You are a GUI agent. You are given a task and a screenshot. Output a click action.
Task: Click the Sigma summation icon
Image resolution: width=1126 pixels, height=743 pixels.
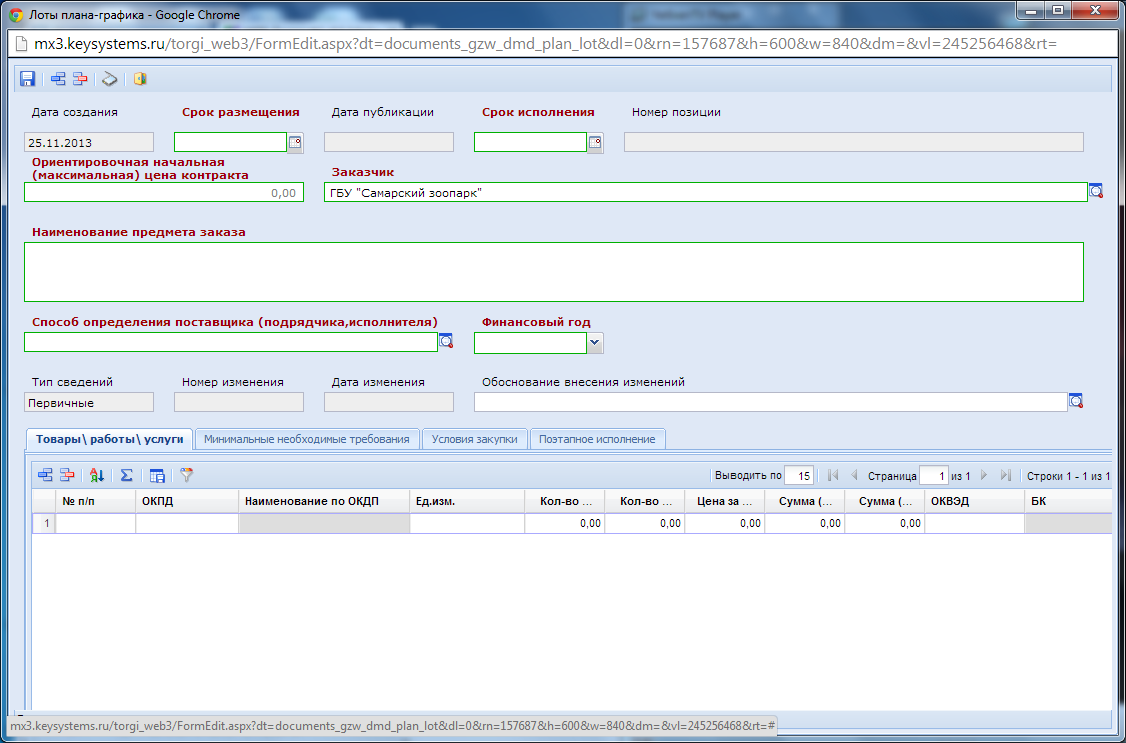(126, 476)
